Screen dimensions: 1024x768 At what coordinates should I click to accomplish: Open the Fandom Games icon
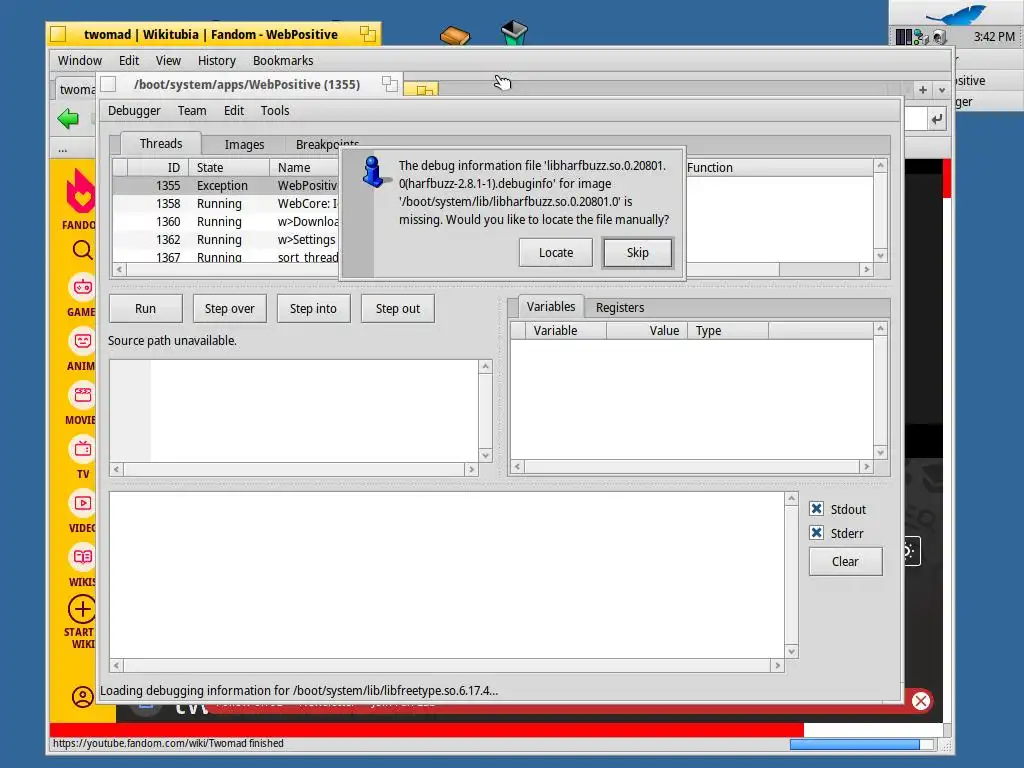tap(82, 287)
